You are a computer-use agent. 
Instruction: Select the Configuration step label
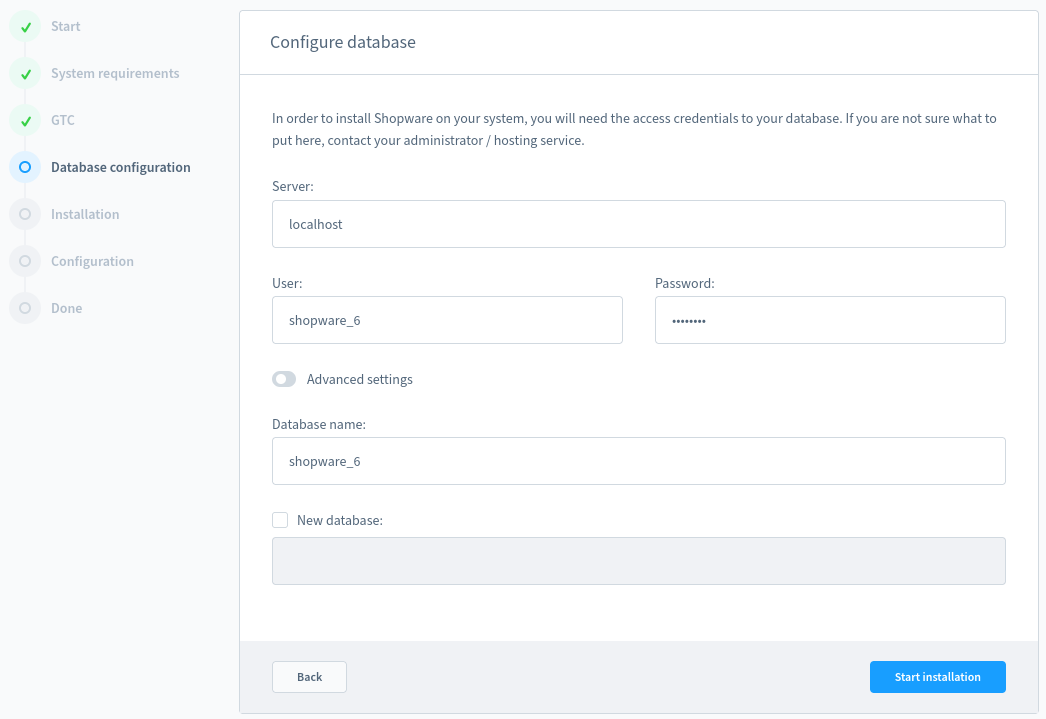click(93, 261)
